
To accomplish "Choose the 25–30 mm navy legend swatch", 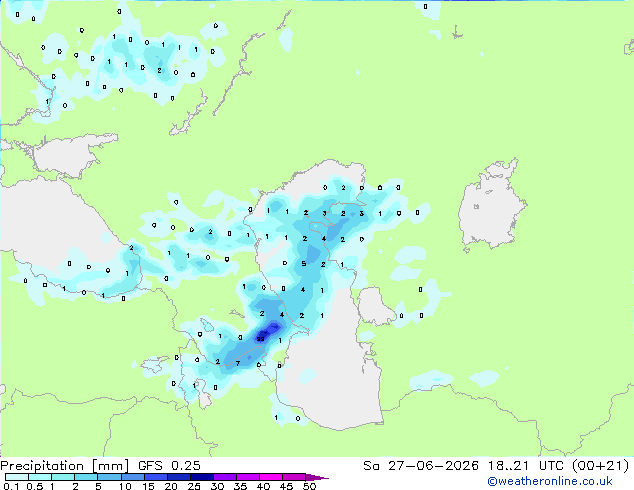I will coord(201,477).
